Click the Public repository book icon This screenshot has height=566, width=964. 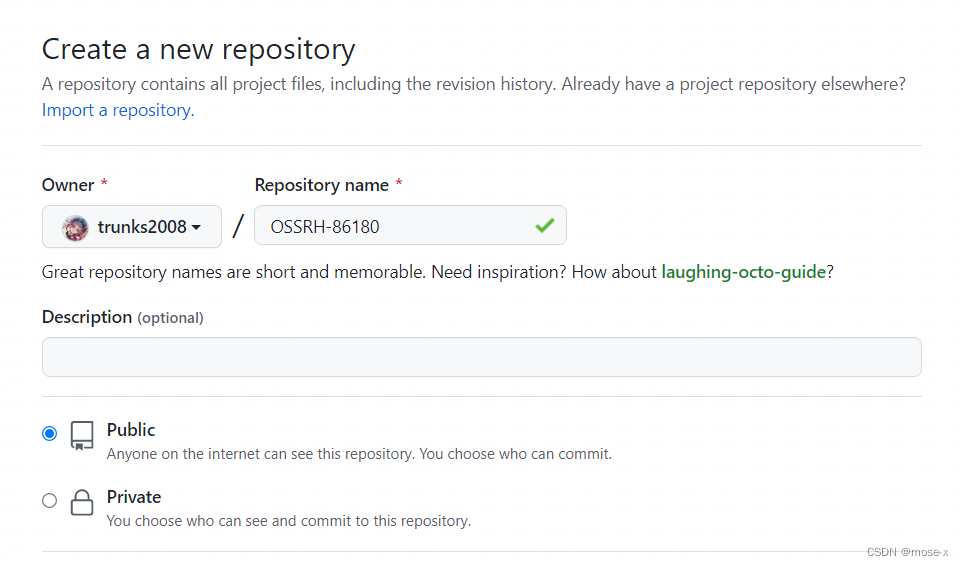(x=82, y=435)
